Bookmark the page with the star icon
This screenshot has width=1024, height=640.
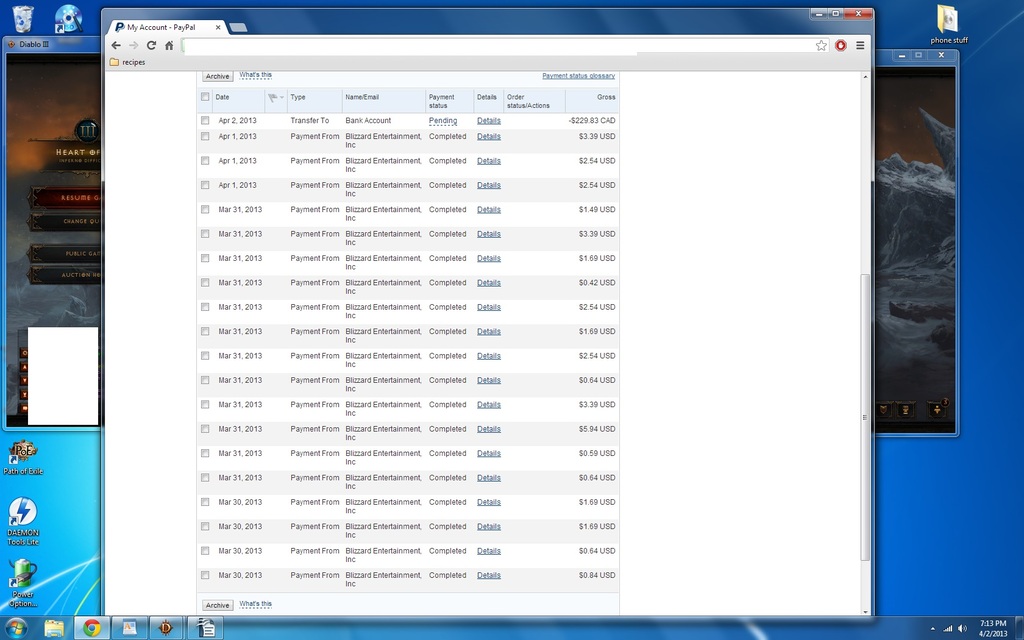(x=820, y=45)
